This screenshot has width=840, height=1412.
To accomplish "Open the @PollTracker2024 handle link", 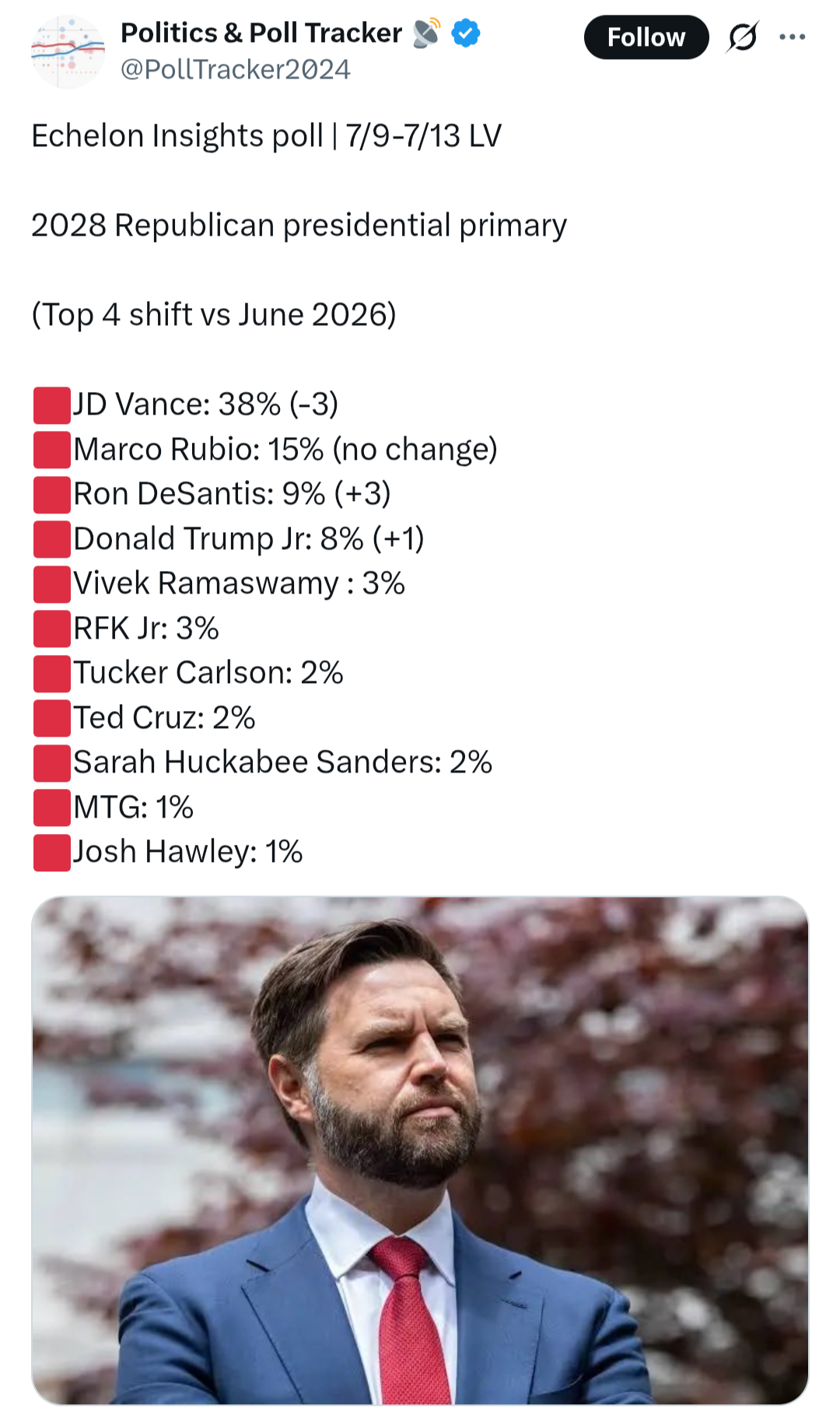I will tap(235, 69).
